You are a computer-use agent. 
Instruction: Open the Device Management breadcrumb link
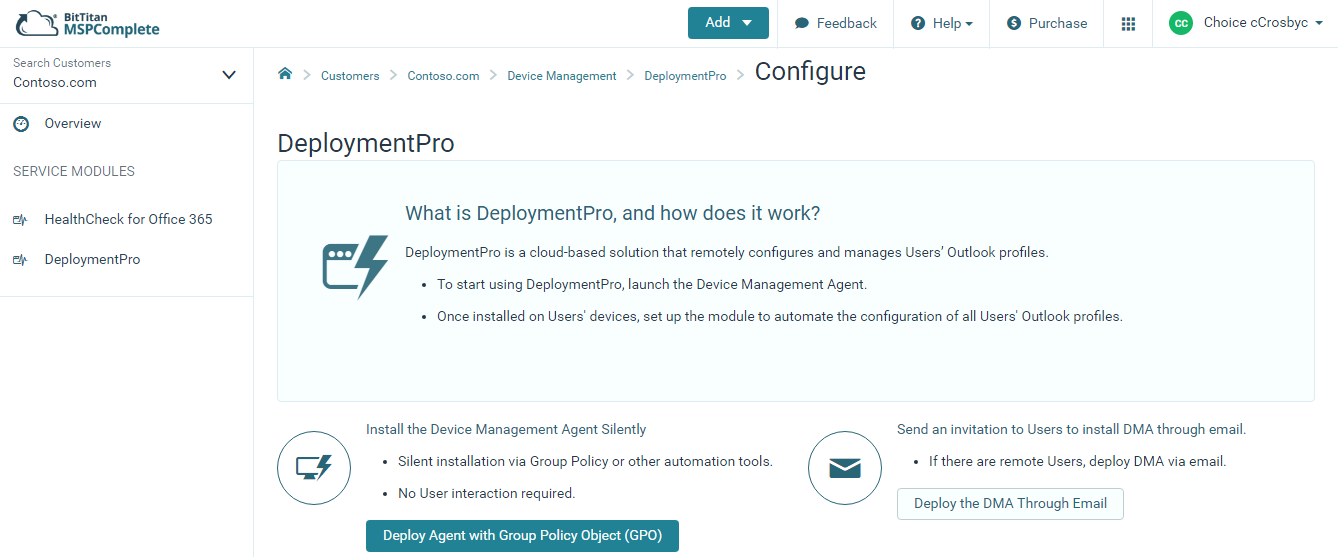[x=562, y=76]
